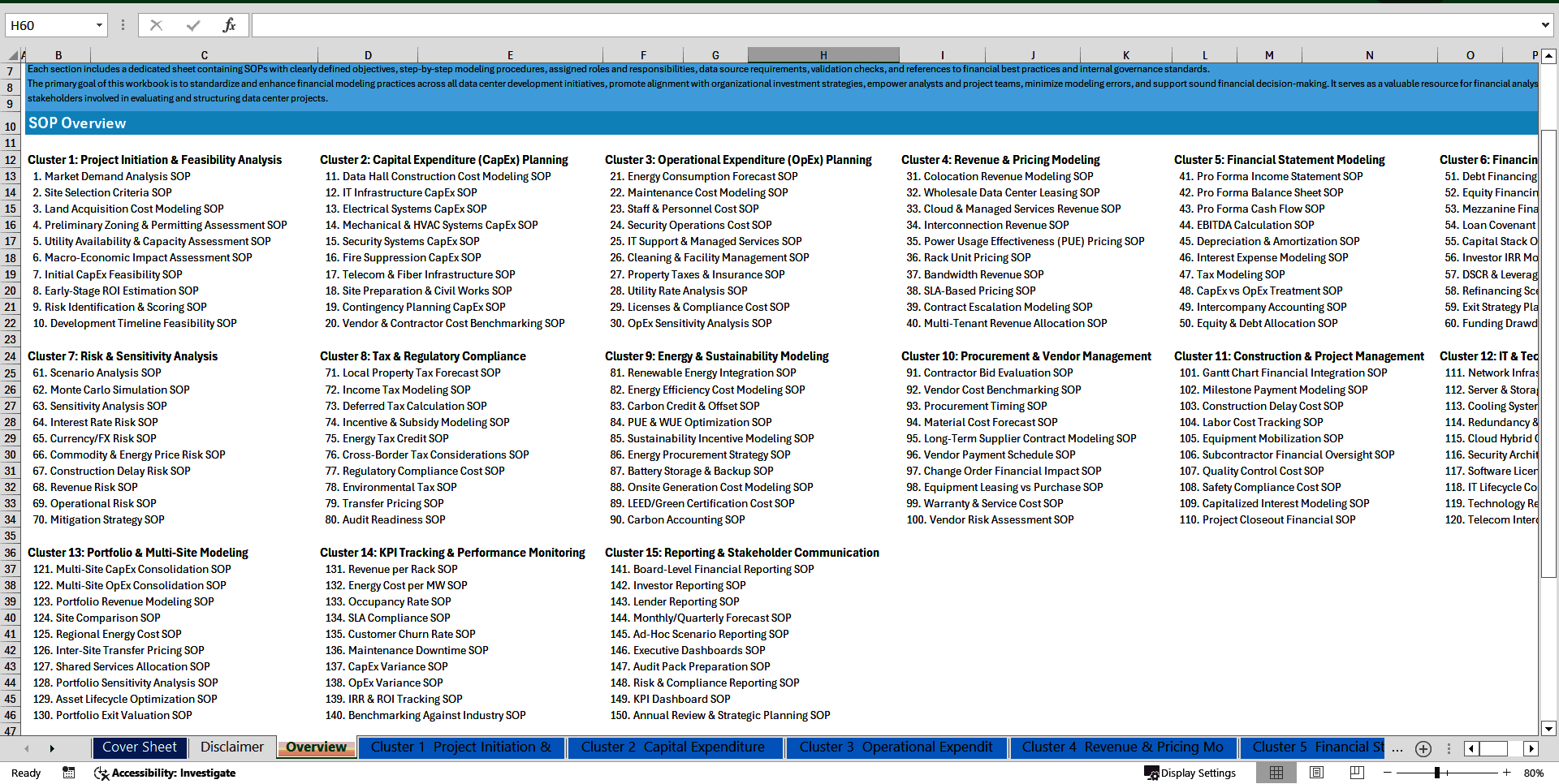Image resolution: width=1559 pixels, height=784 pixels.
Task: Click the next-sheet navigation arrow
Action: pyautogui.click(x=52, y=747)
